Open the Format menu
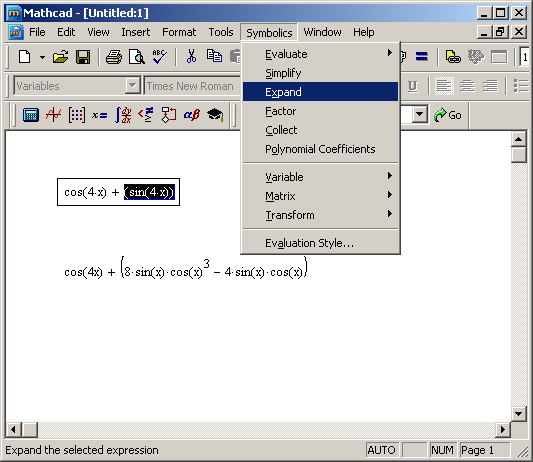This screenshot has height=462, width=533. [x=179, y=32]
